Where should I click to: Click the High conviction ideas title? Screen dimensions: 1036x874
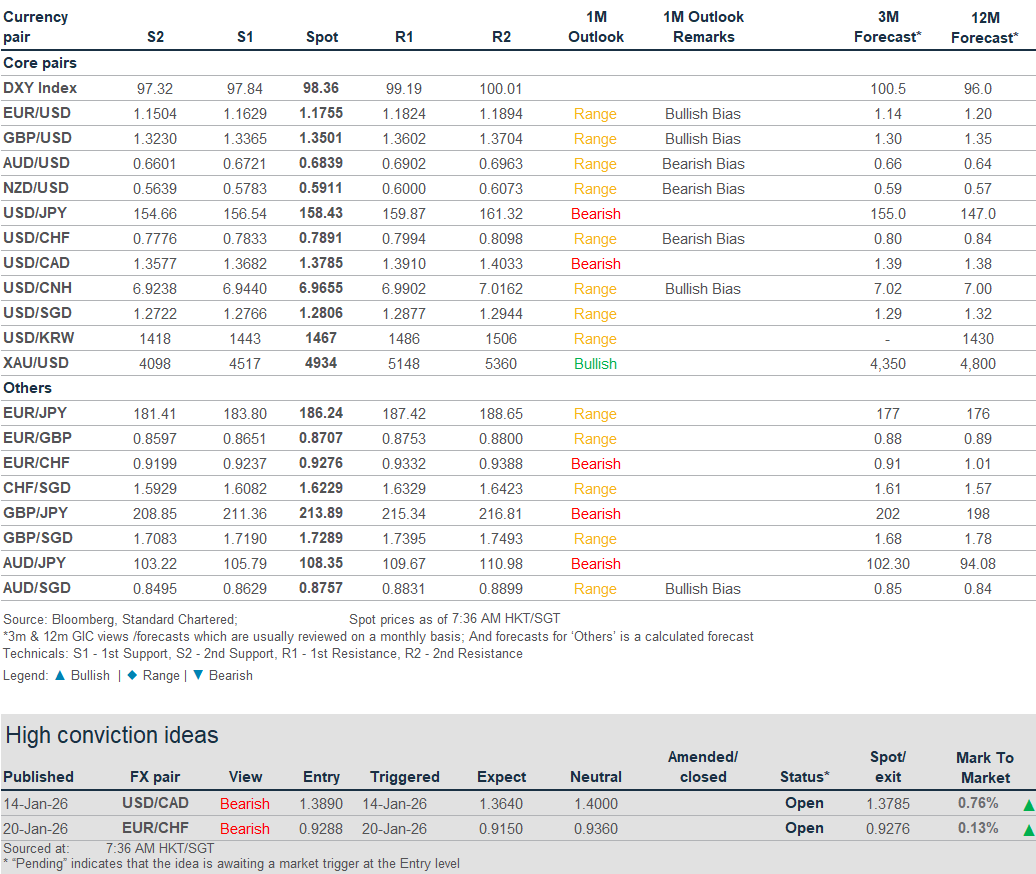coord(112,736)
